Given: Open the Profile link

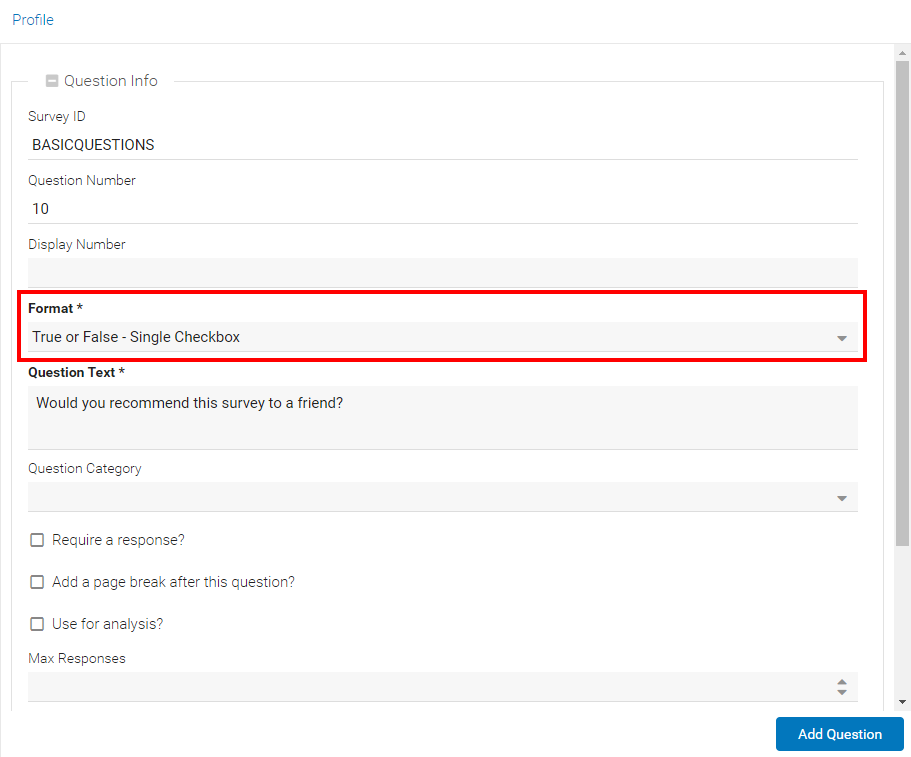Looking at the screenshot, I should click(33, 20).
